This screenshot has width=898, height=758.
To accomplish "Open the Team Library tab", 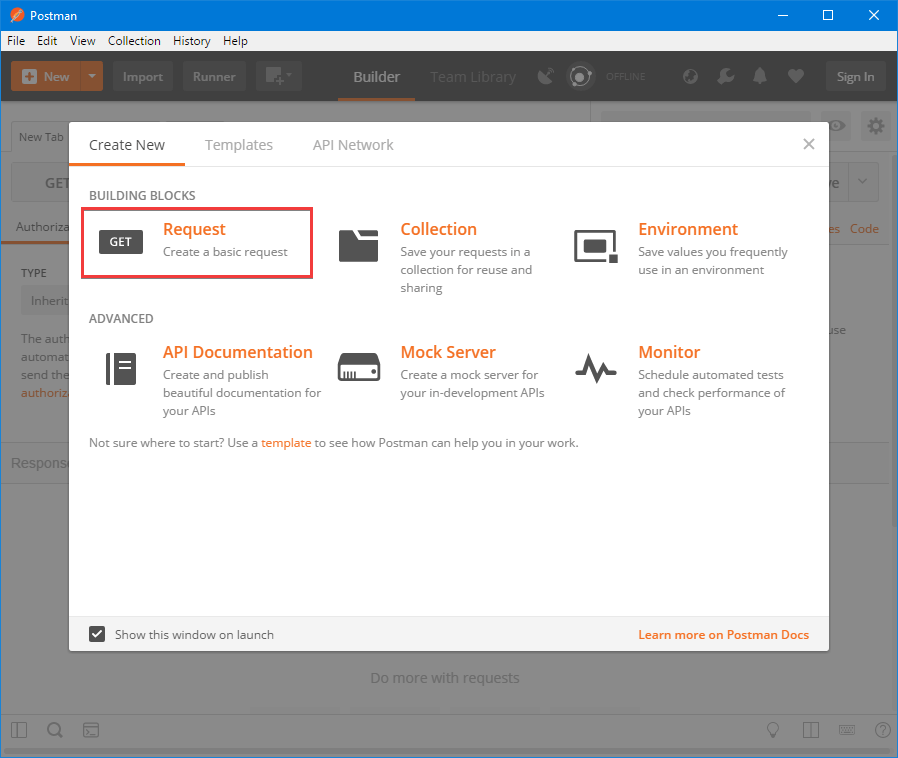I will [473, 77].
